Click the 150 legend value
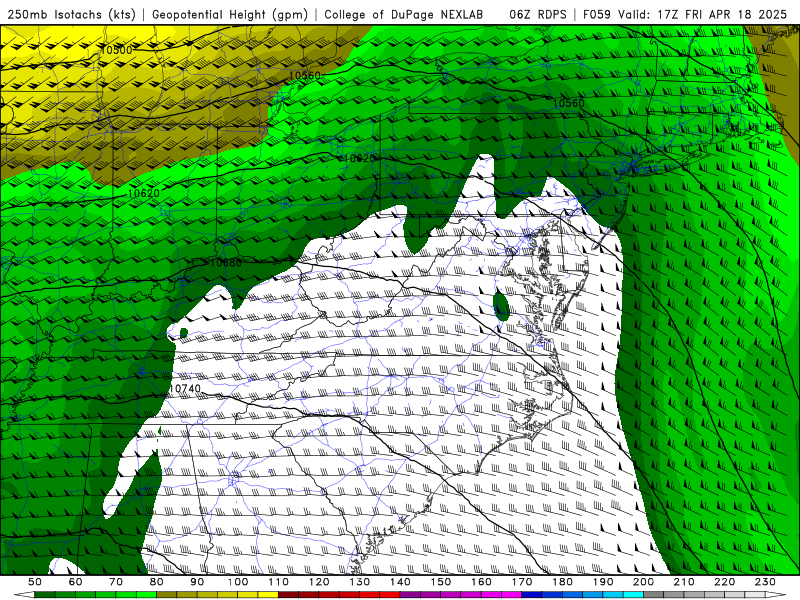Viewport: 800px width, 600px height. click(441, 582)
